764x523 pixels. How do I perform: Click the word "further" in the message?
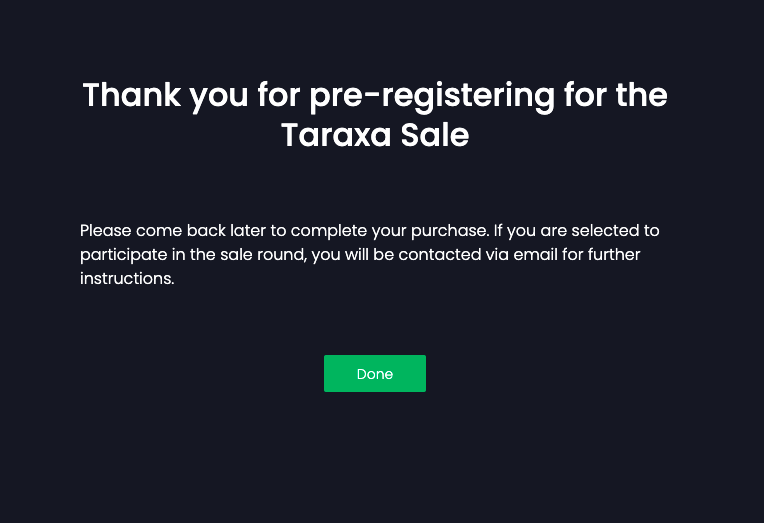tap(614, 255)
